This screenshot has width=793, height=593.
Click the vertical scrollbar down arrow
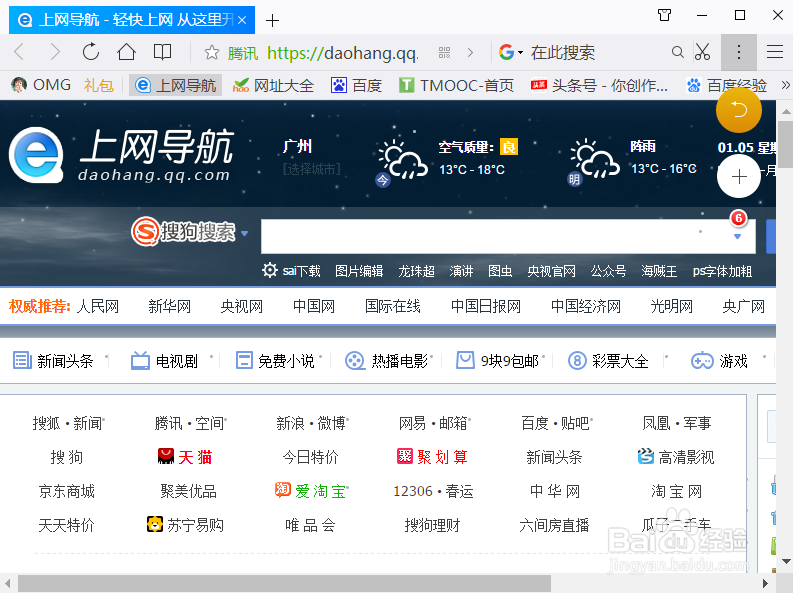tap(786, 561)
